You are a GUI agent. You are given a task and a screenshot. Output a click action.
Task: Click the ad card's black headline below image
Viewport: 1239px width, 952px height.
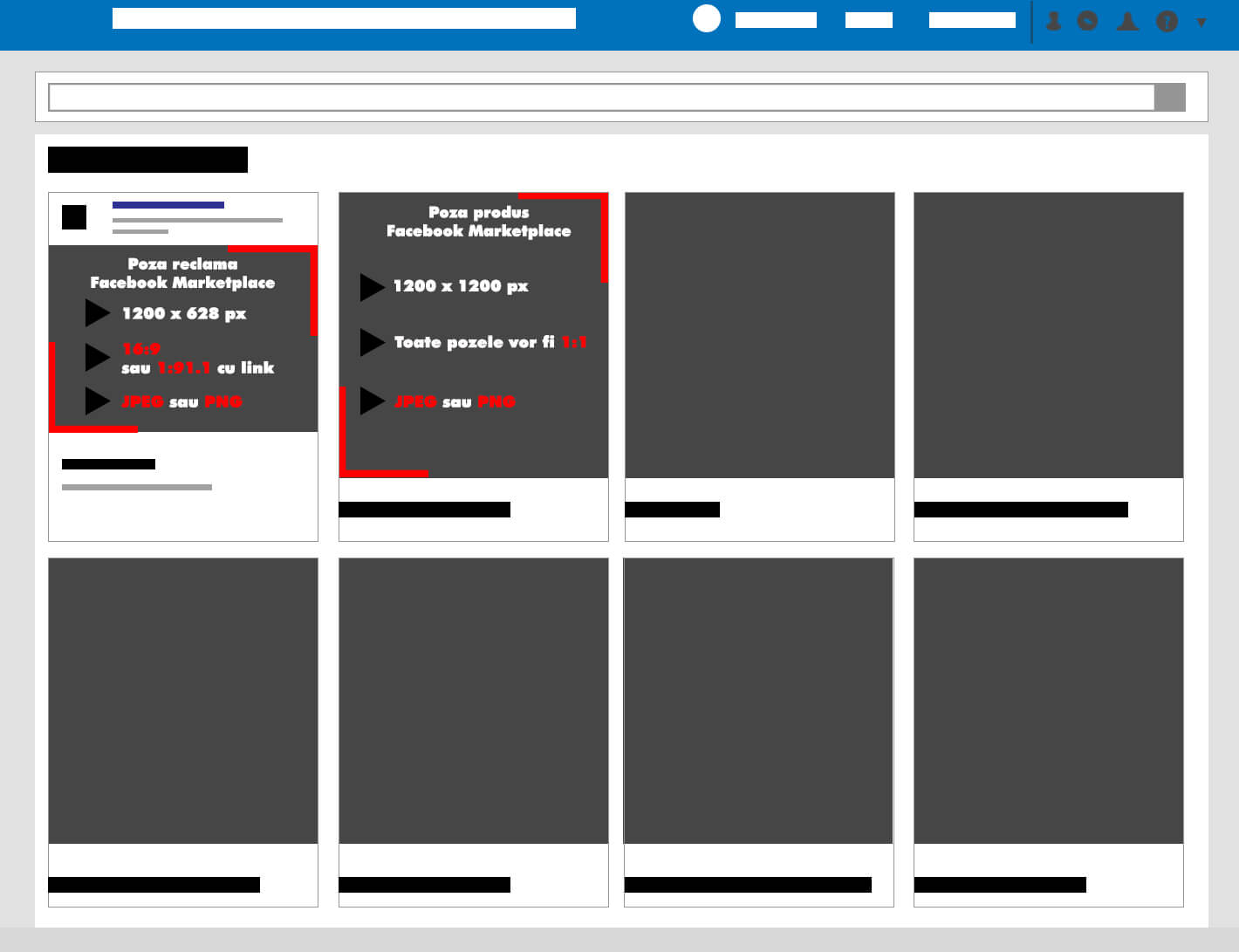click(108, 464)
